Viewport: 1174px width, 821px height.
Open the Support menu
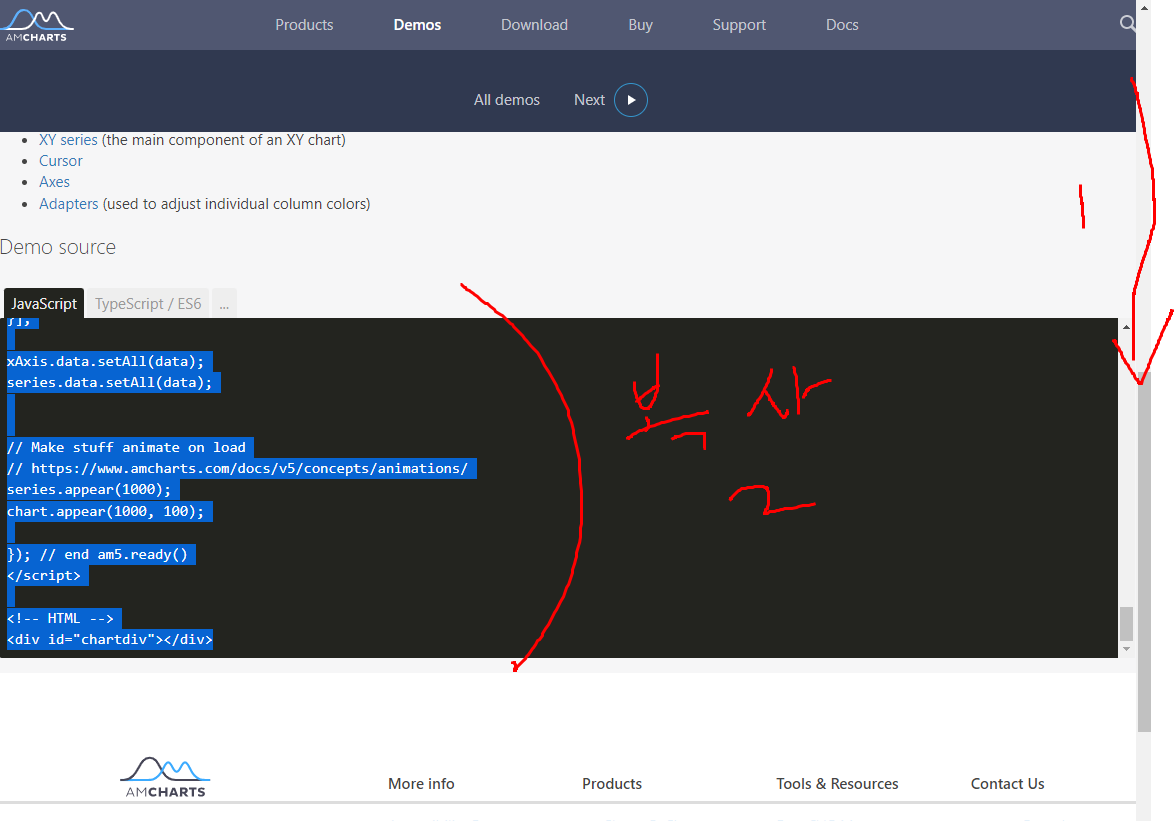tap(739, 25)
